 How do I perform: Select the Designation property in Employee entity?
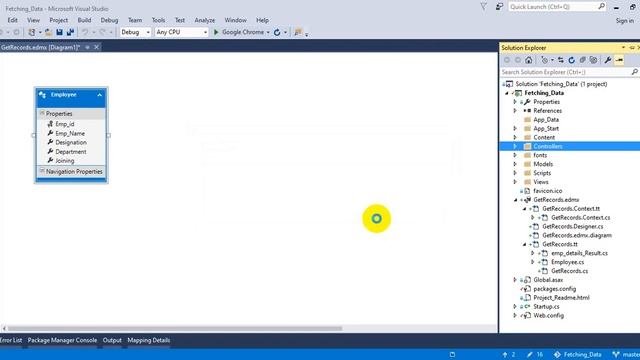(x=71, y=142)
